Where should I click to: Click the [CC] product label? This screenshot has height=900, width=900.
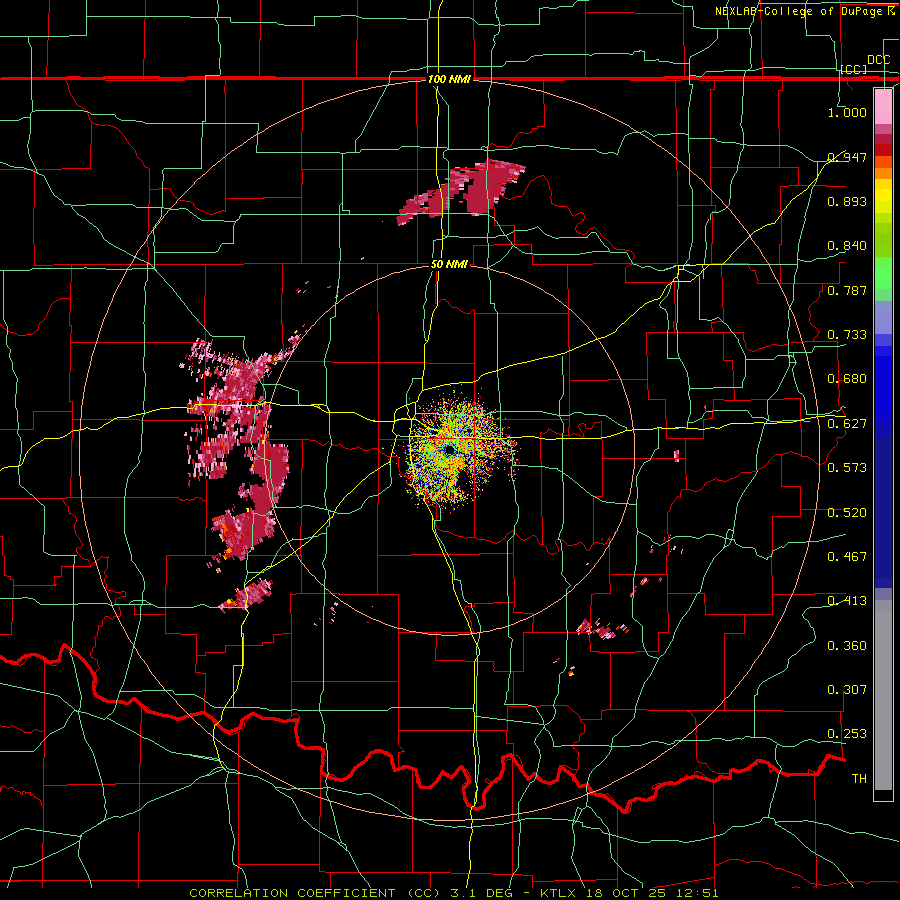[854, 69]
